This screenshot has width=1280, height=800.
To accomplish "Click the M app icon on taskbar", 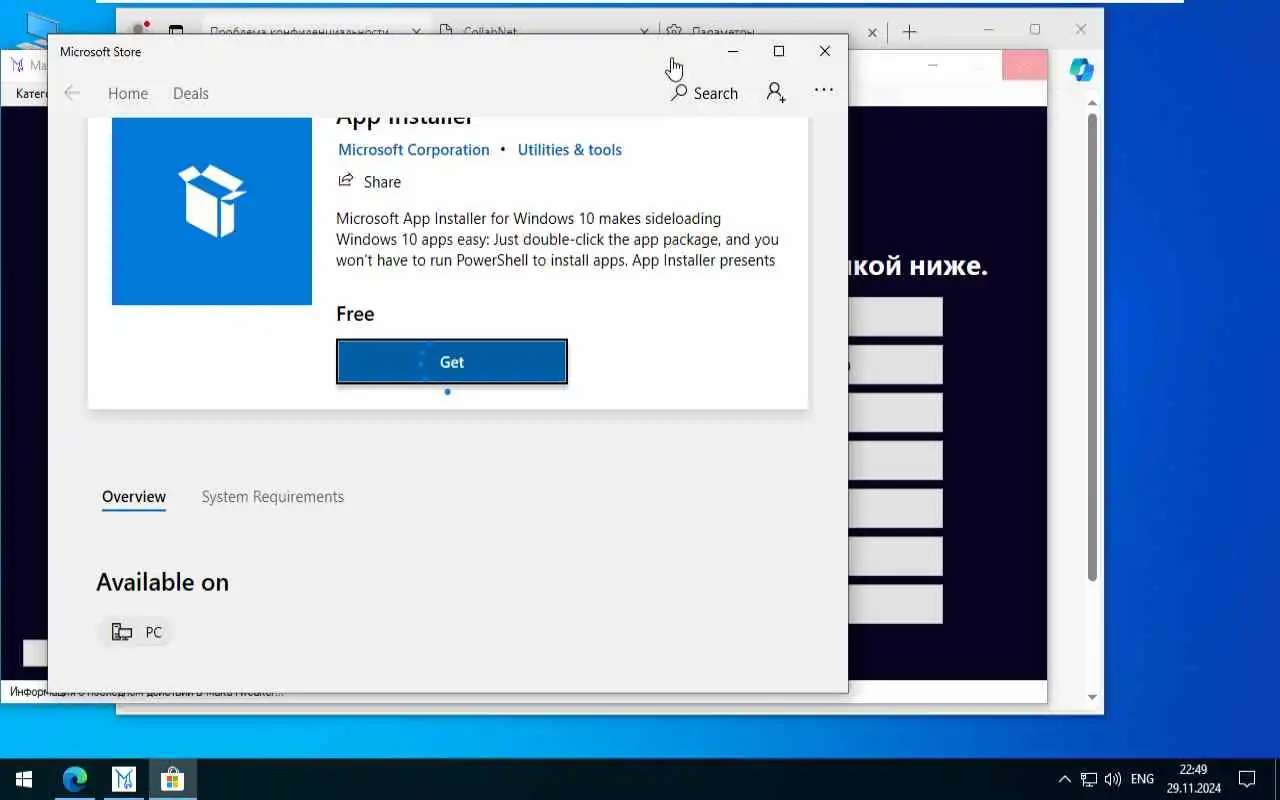I will [x=124, y=779].
